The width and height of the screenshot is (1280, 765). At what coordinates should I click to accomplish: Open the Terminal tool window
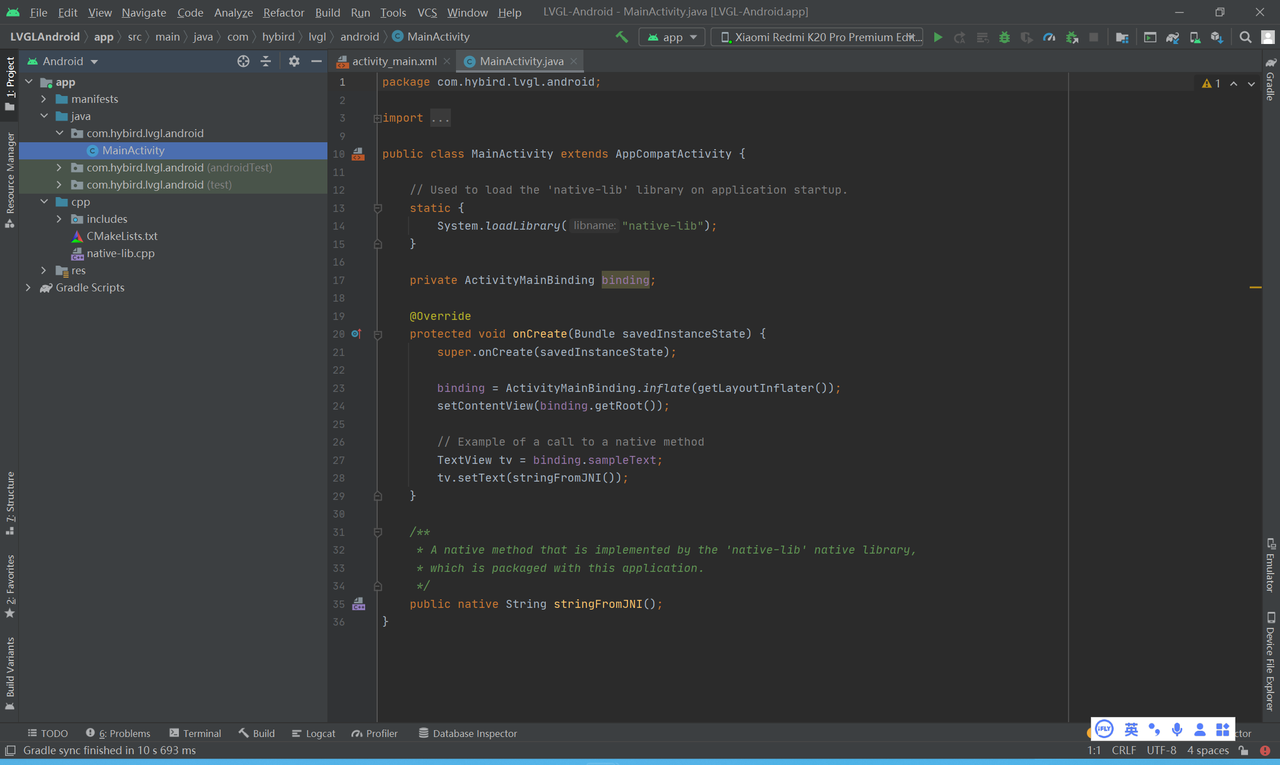[x=195, y=733]
